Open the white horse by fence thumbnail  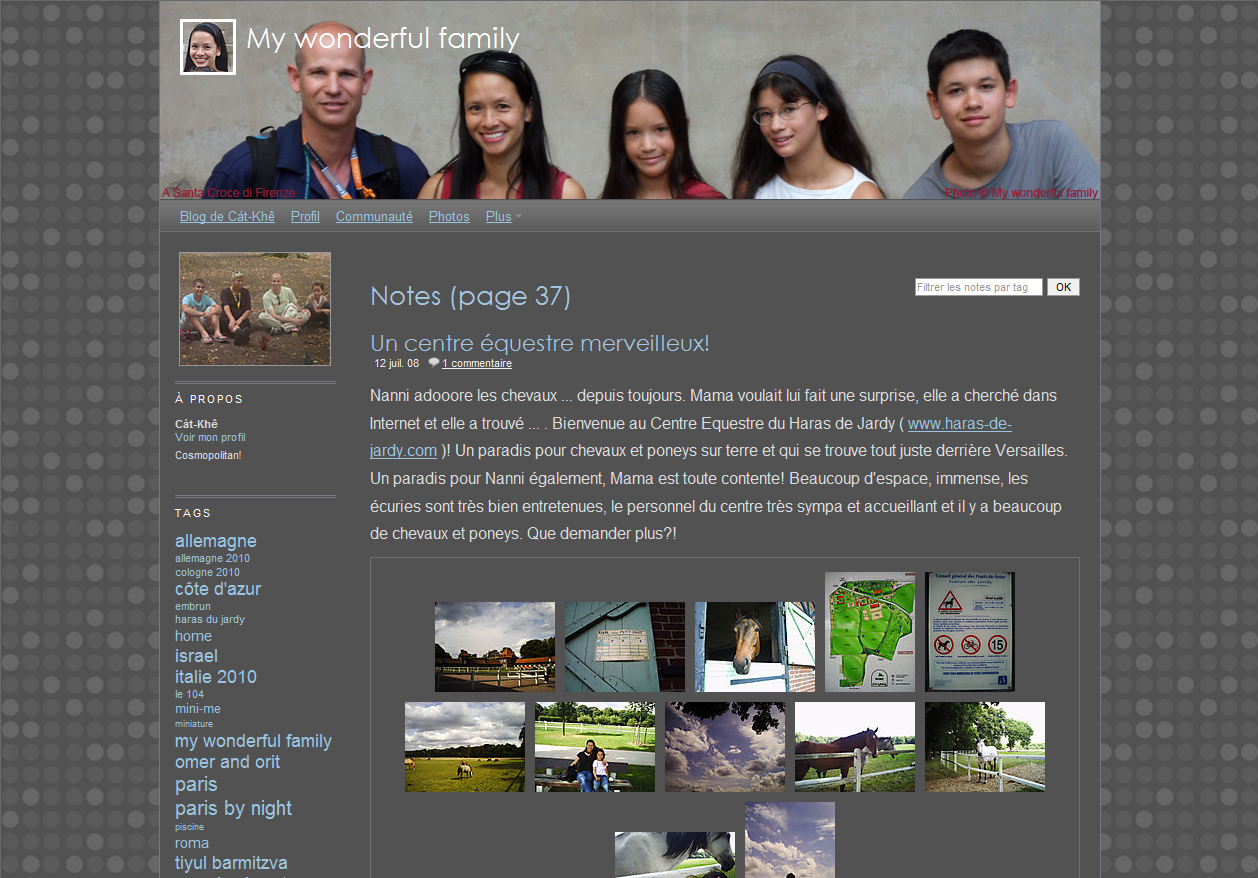pos(984,747)
